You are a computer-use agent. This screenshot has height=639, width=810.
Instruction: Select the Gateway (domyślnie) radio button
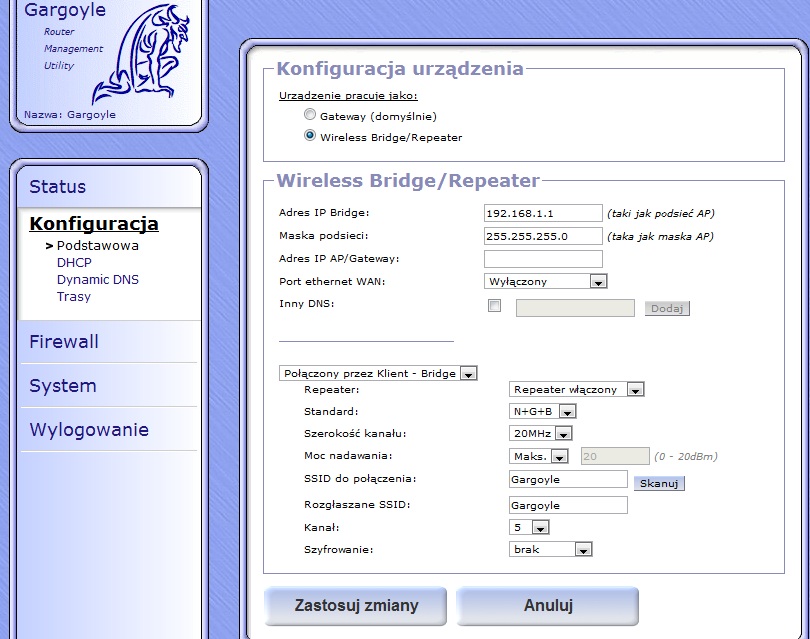point(311,114)
